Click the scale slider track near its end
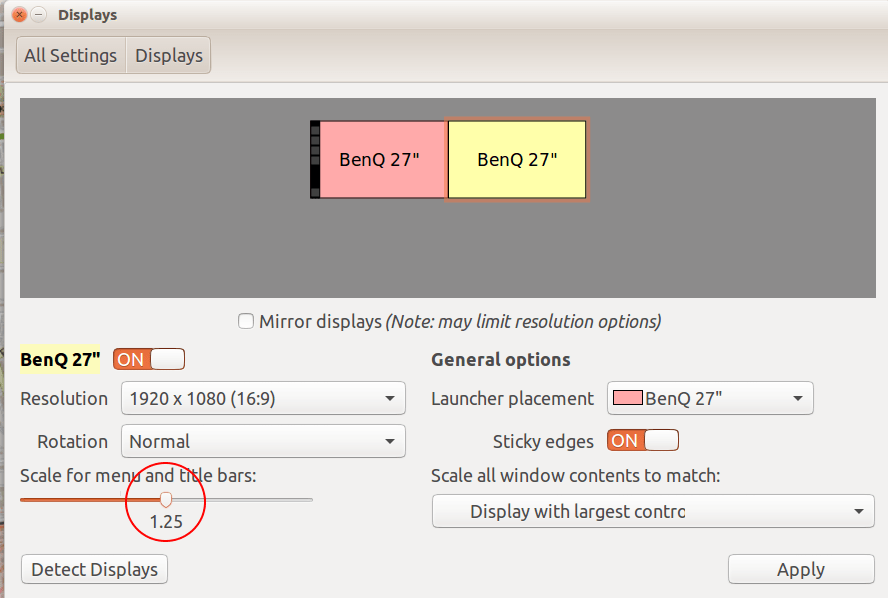The width and height of the screenshot is (888, 598). (300, 499)
